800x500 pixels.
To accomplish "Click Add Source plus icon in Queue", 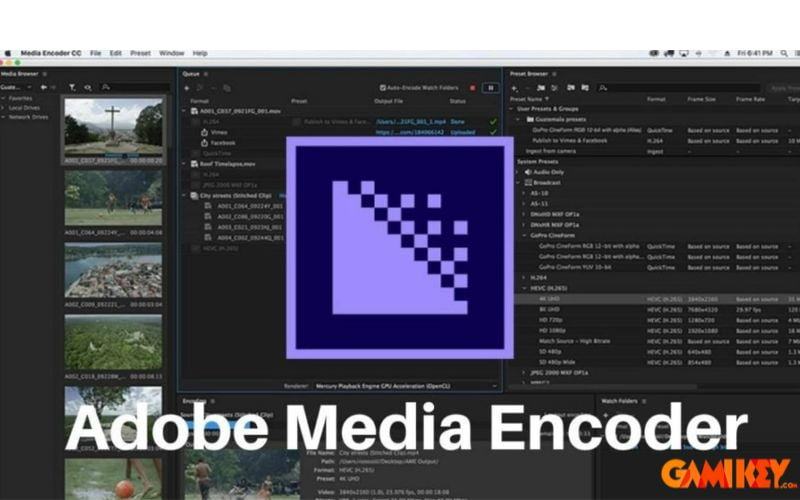I will [x=187, y=88].
